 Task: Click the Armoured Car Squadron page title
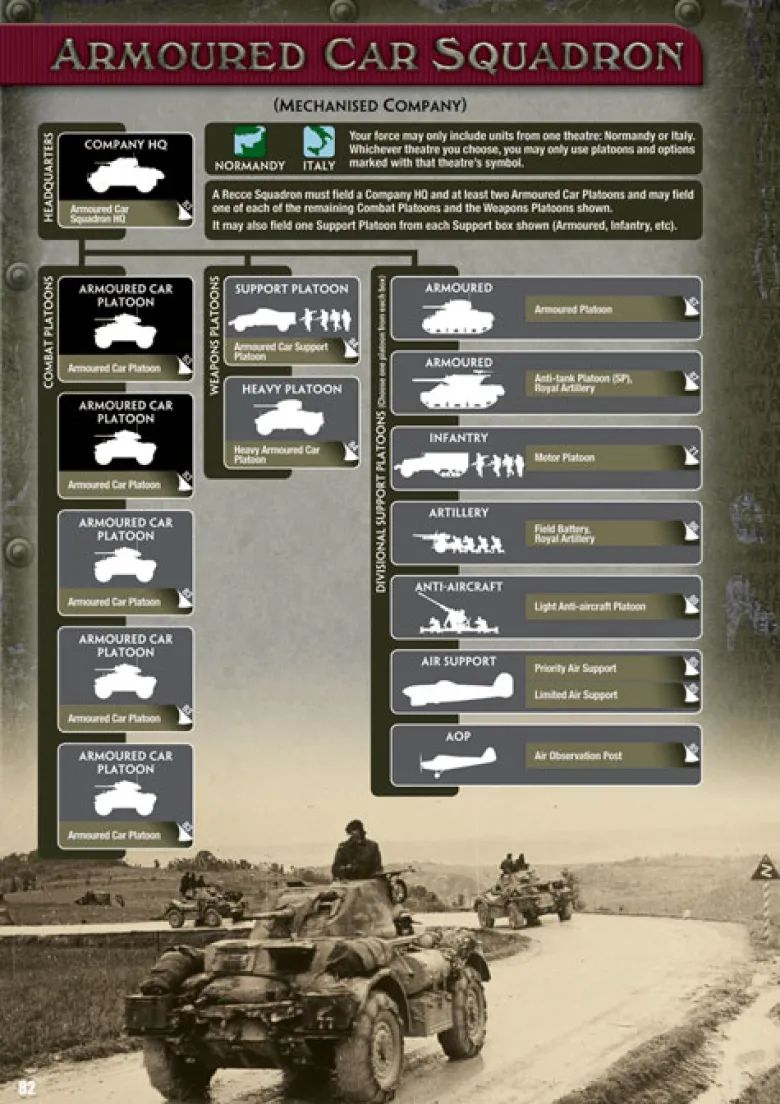(x=367, y=55)
